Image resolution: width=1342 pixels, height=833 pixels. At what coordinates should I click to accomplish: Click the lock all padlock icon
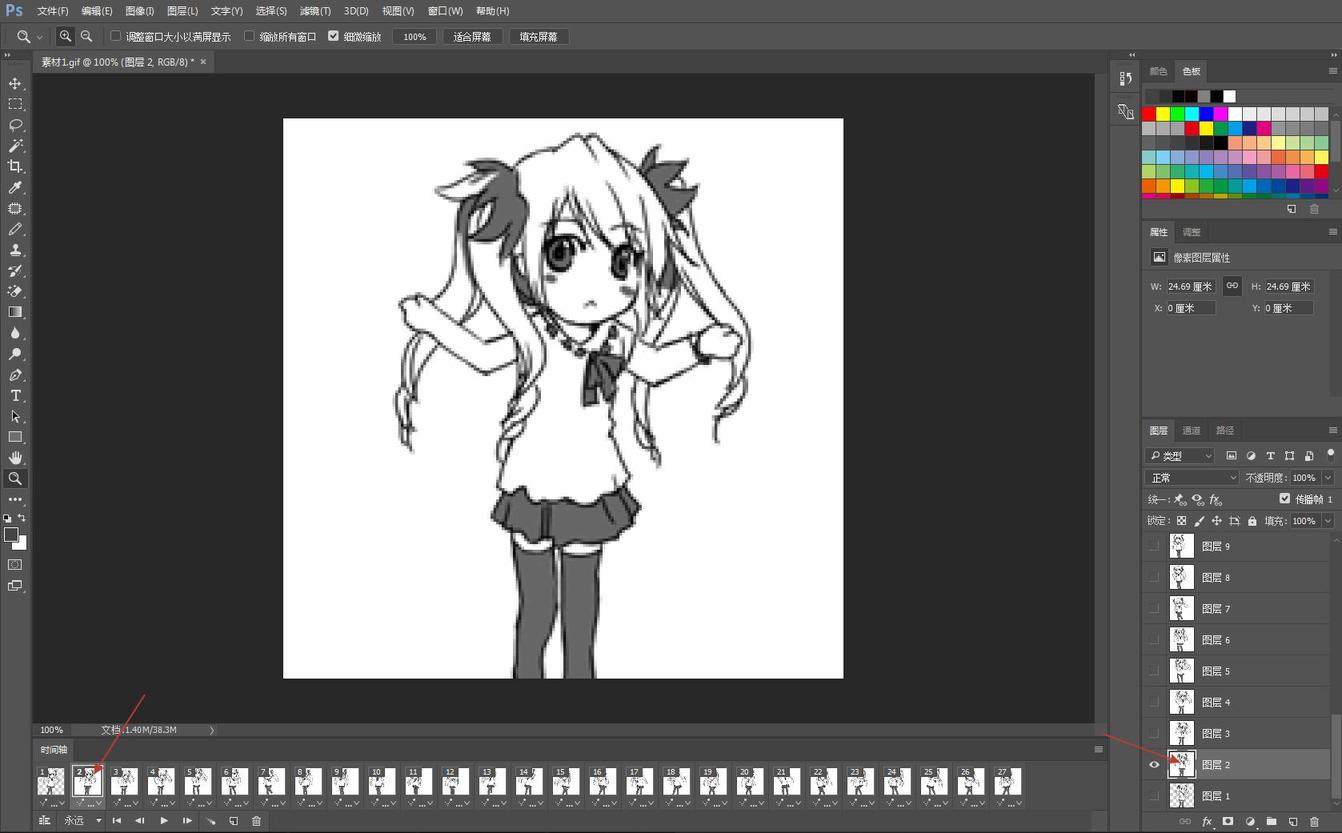coord(1252,521)
